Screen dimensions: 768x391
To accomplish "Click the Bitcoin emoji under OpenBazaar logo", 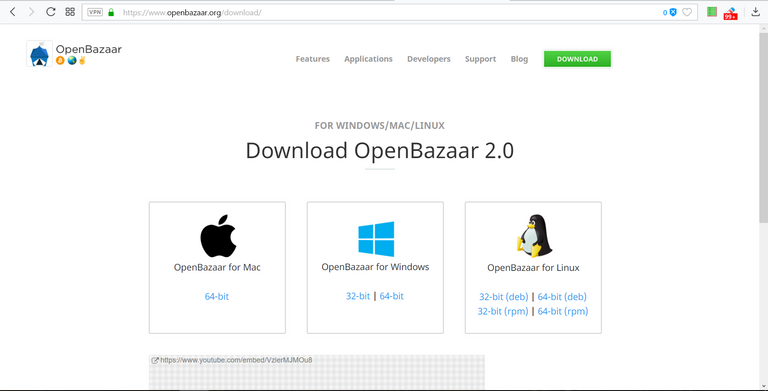I will click(60, 60).
